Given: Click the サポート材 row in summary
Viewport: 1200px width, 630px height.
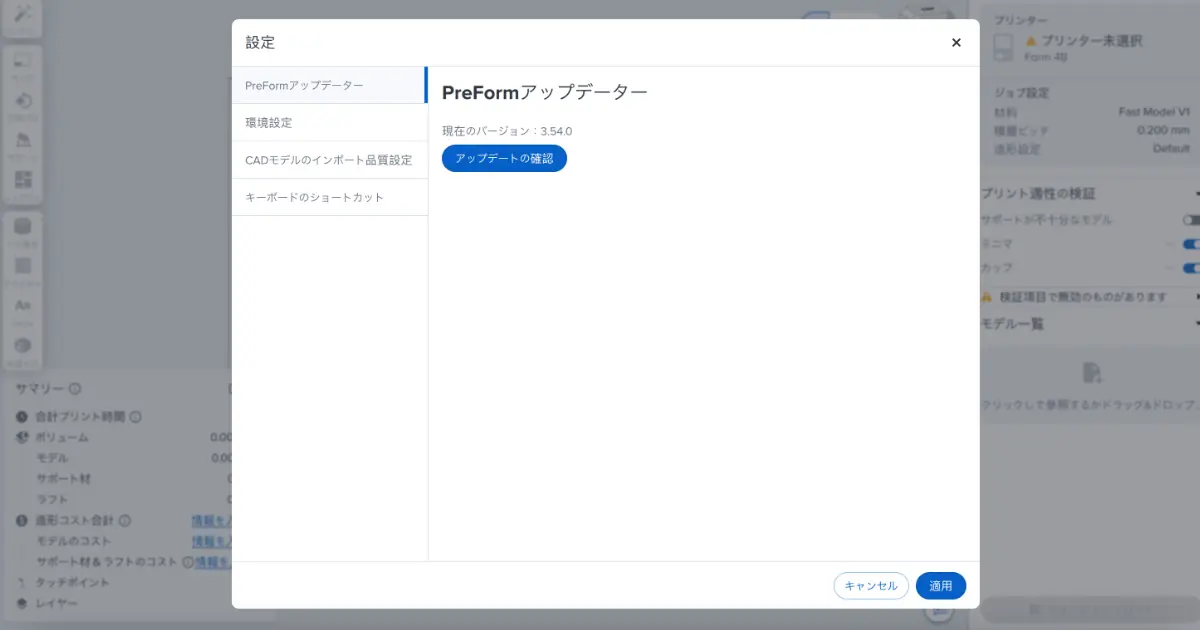Looking at the screenshot, I should [x=64, y=479].
